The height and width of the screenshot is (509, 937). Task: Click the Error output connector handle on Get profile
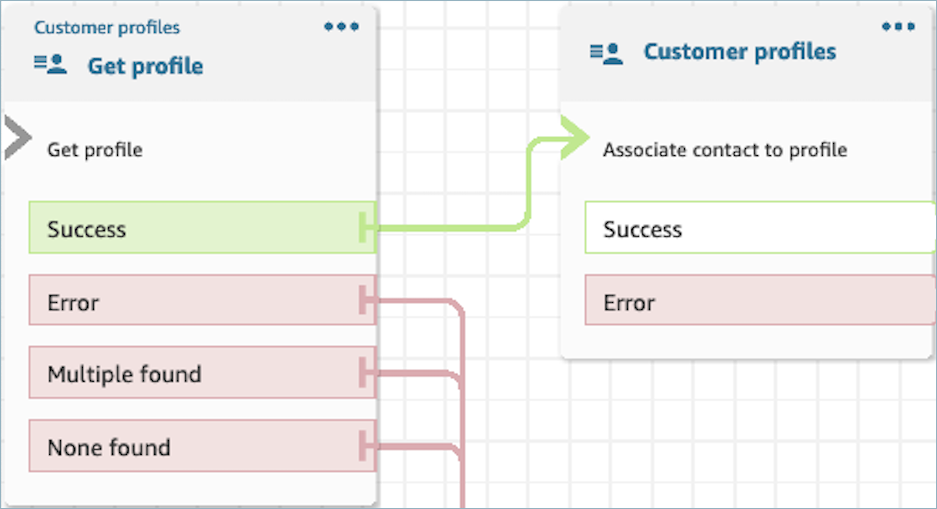pos(368,300)
